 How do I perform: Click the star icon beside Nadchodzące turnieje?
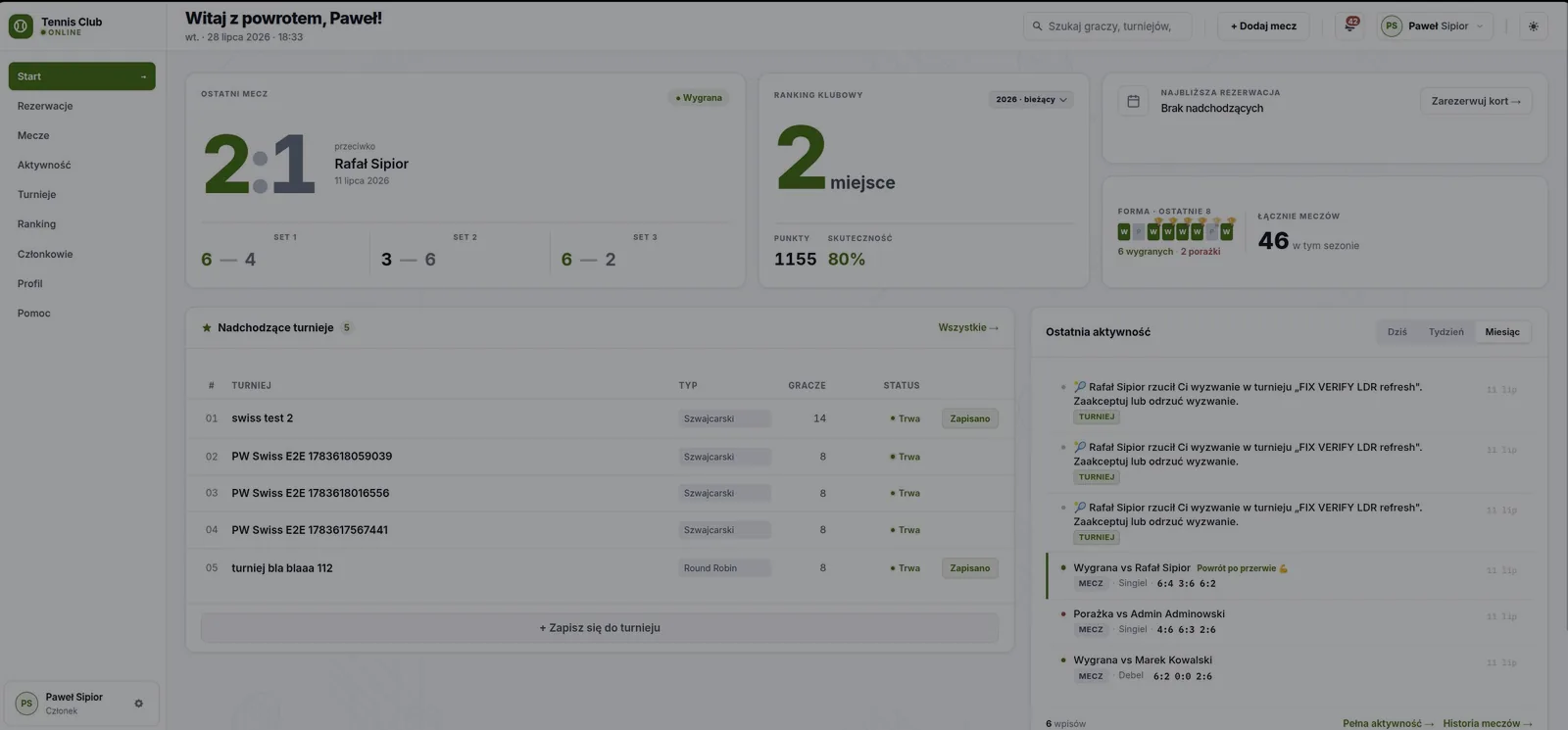[x=207, y=328]
